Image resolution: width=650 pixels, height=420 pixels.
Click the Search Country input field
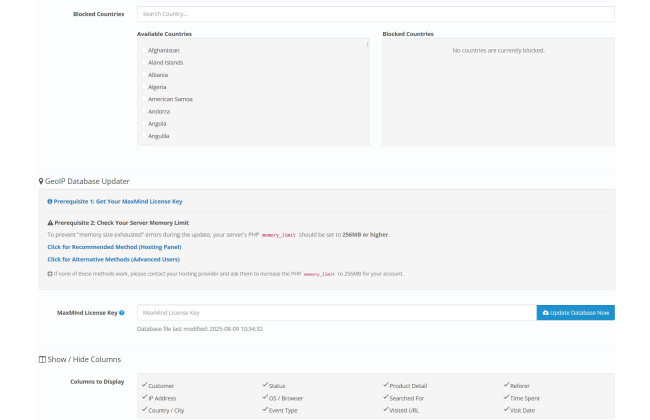(x=376, y=14)
